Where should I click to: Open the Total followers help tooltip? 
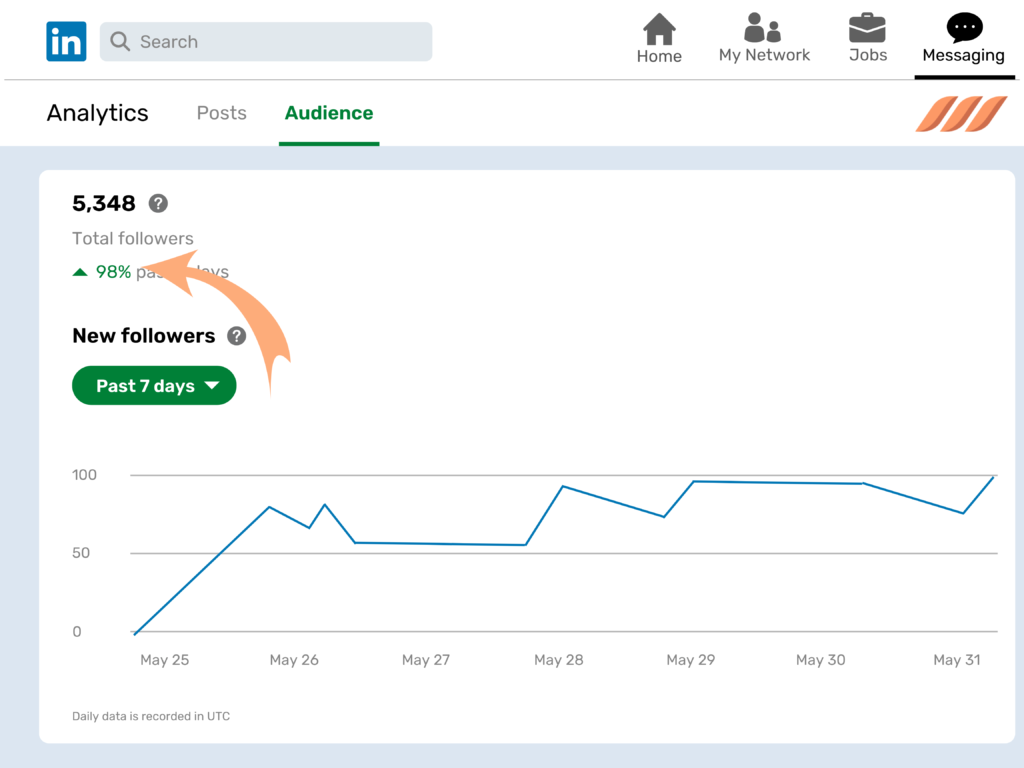(x=157, y=203)
